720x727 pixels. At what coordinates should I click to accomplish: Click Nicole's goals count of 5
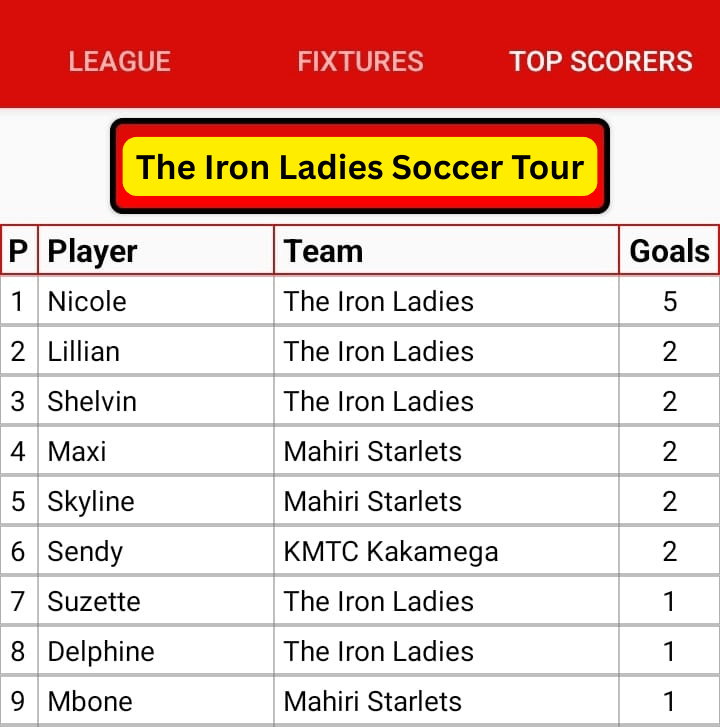(x=669, y=301)
